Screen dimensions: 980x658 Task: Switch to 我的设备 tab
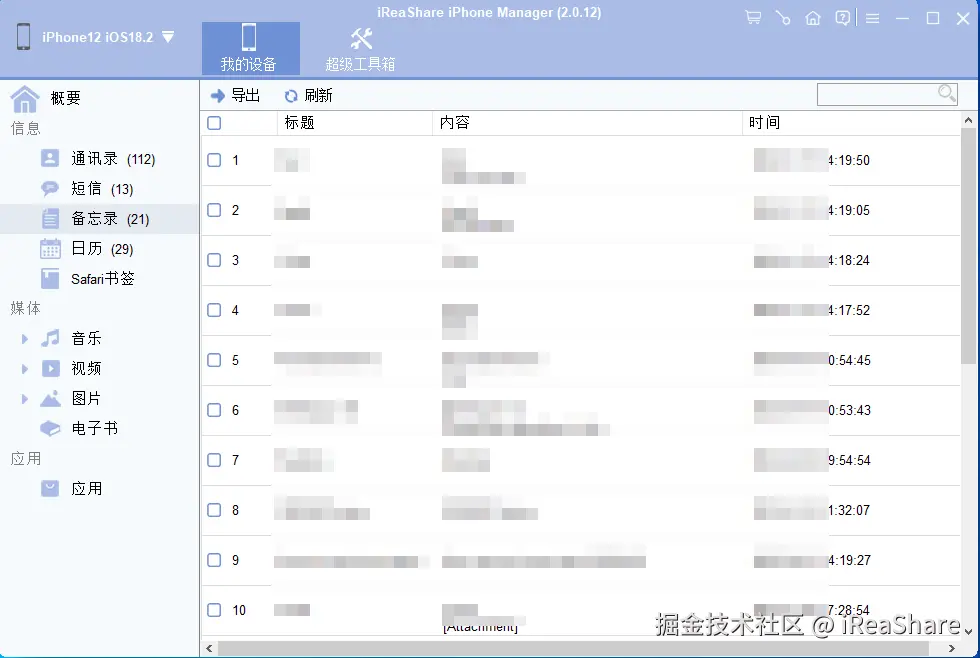(250, 48)
